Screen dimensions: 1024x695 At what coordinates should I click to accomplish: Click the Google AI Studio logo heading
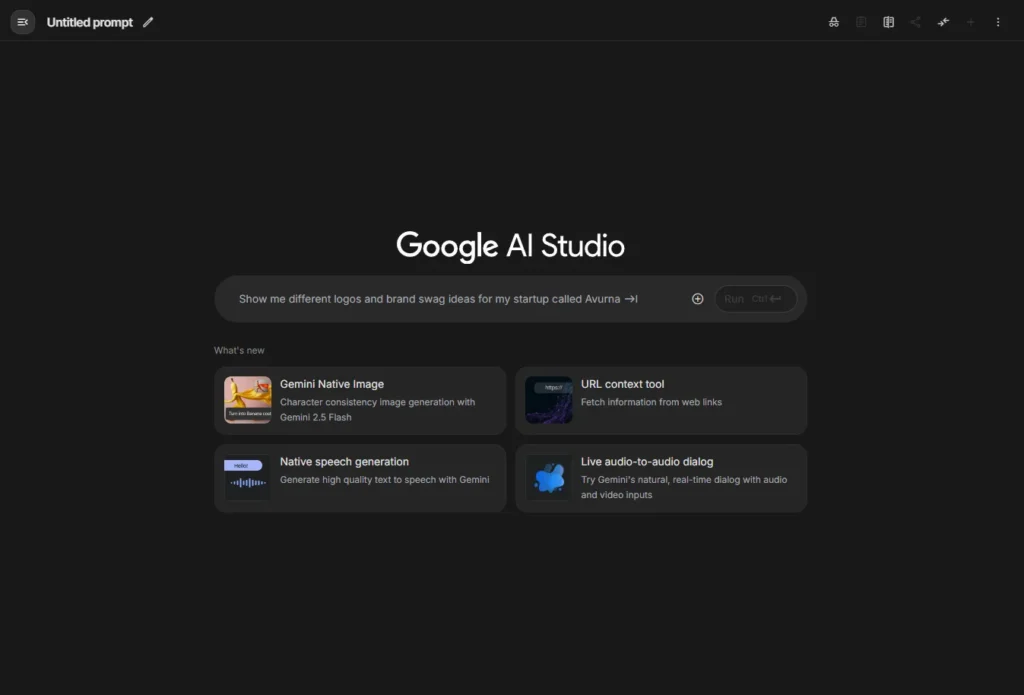(x=511, y=246)
